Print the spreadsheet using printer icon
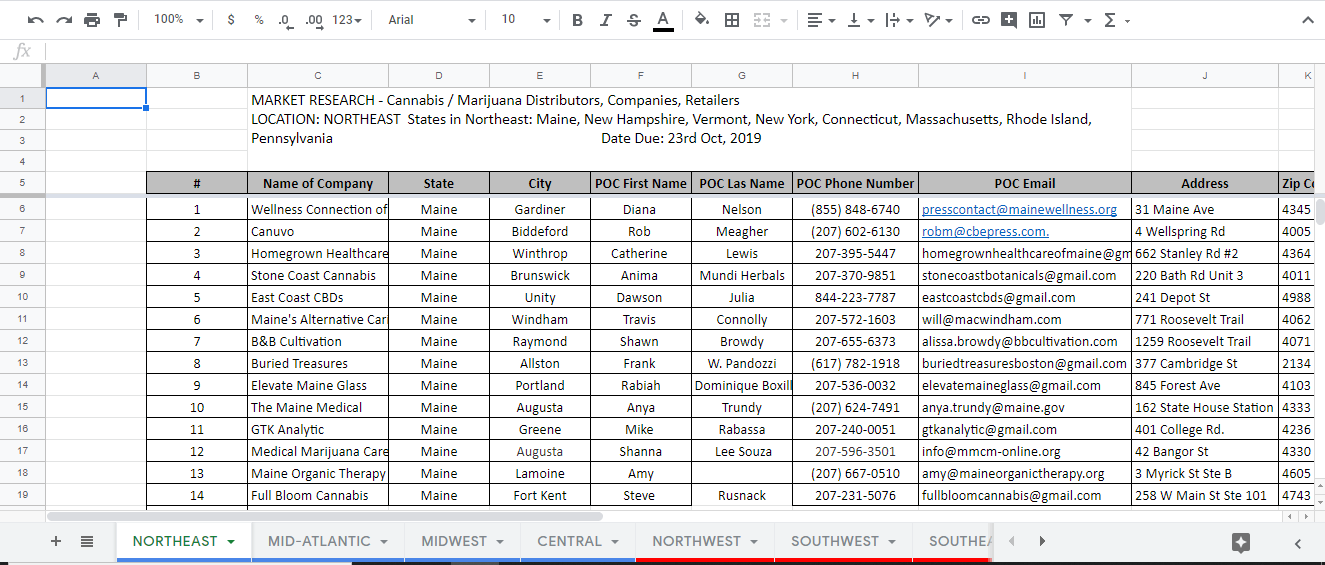This screenshot has width=1325, height=565. click(x=92, y=20)
